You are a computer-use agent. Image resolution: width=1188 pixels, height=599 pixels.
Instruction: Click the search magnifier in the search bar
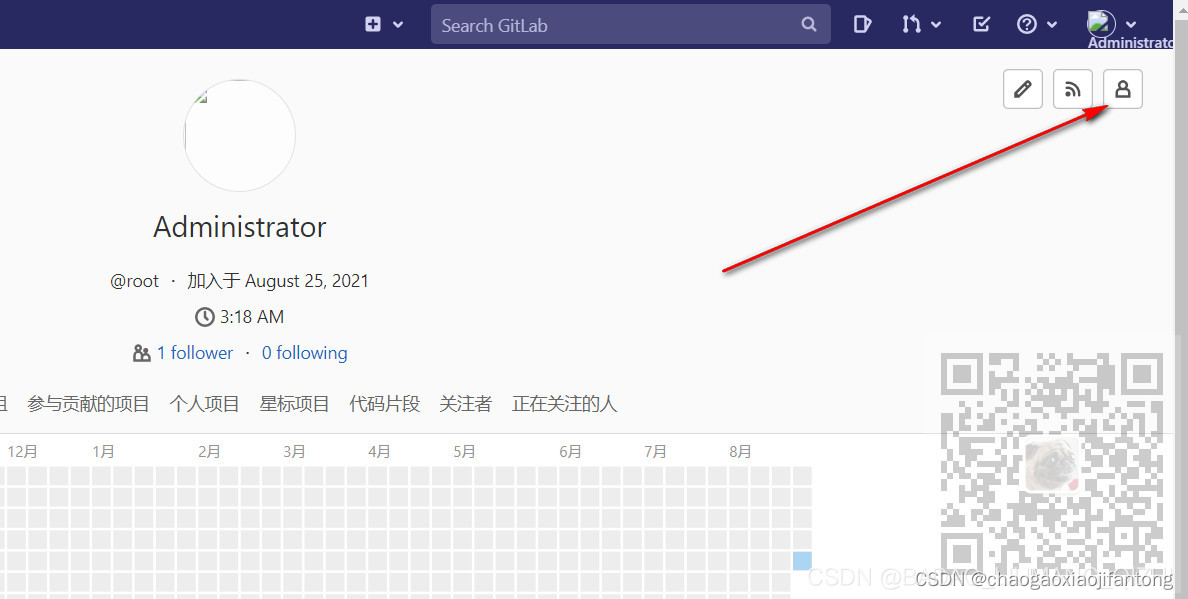coord(808,24)
